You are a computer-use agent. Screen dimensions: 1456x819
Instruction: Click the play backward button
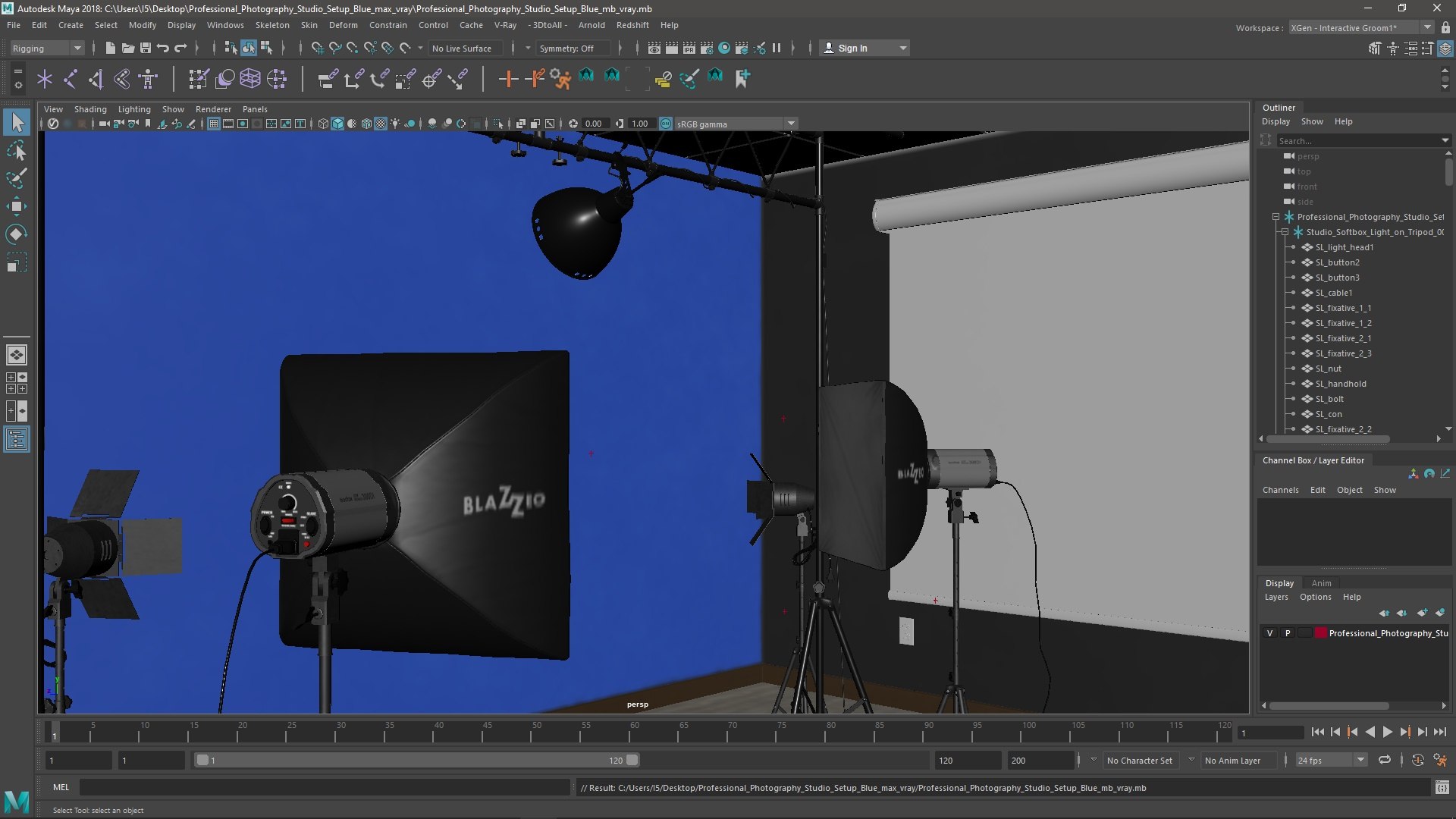[1370, 732]
